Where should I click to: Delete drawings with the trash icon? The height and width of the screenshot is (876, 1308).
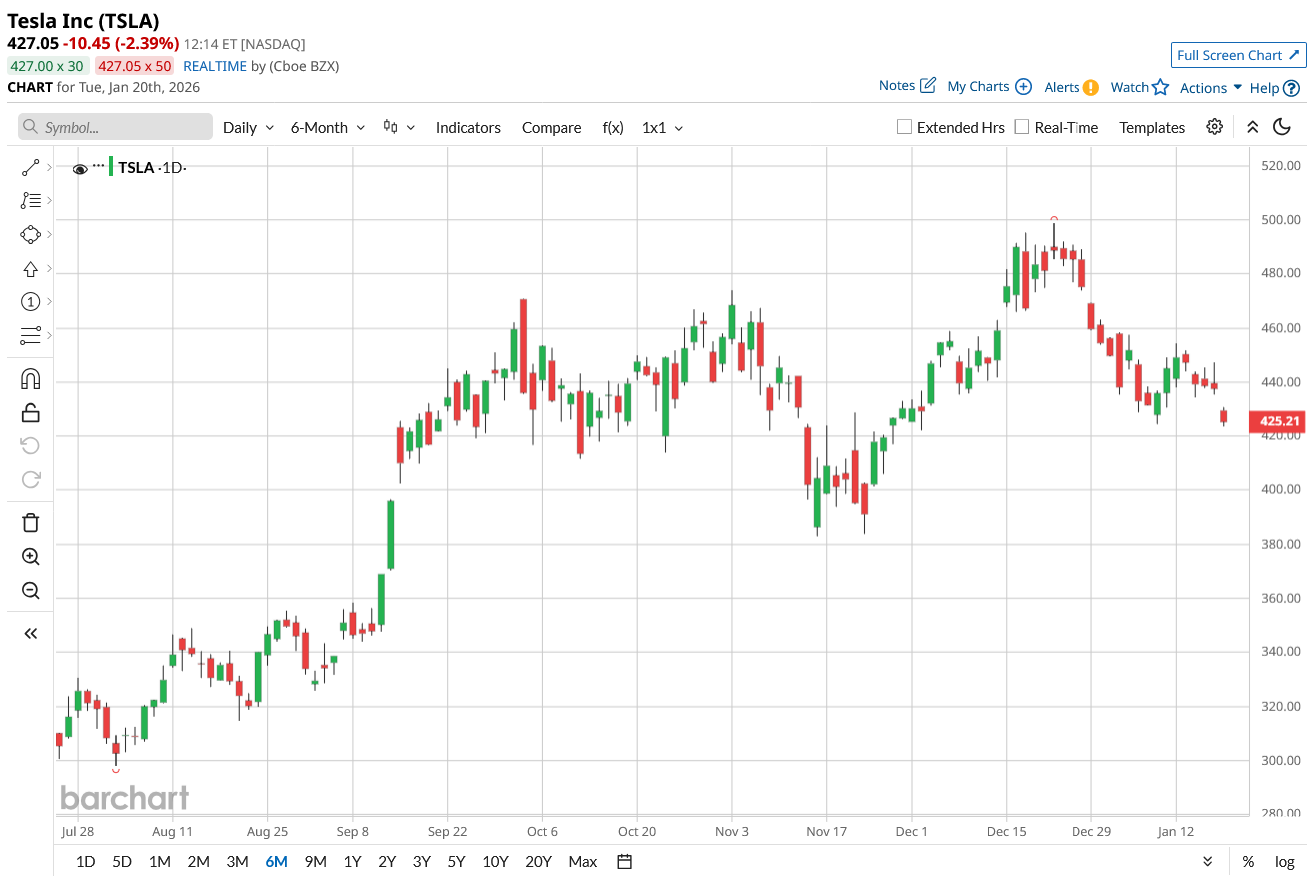point(30,522)
